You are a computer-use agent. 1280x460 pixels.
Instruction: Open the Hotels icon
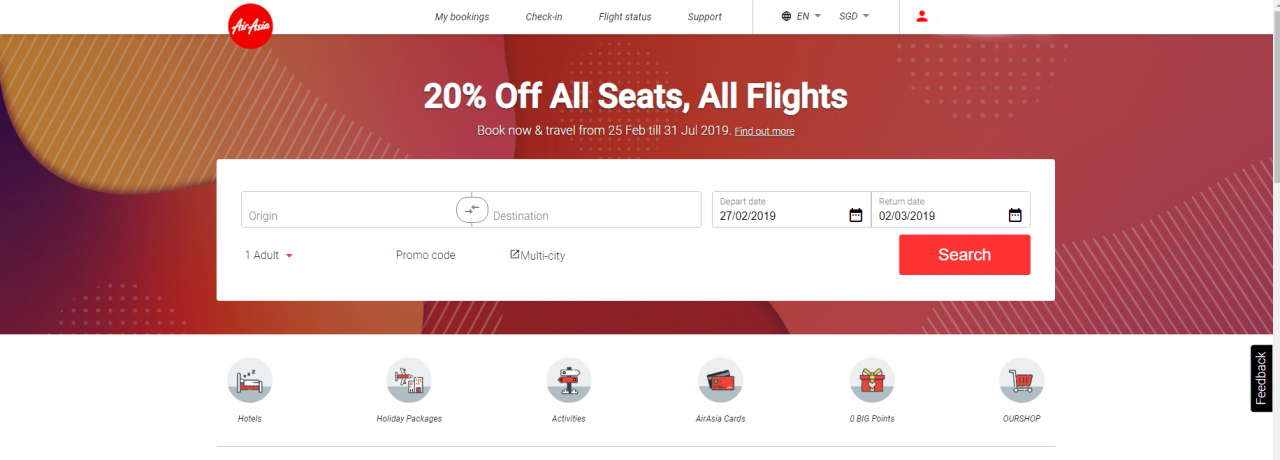pyautogui.click(x=250, y=381)
